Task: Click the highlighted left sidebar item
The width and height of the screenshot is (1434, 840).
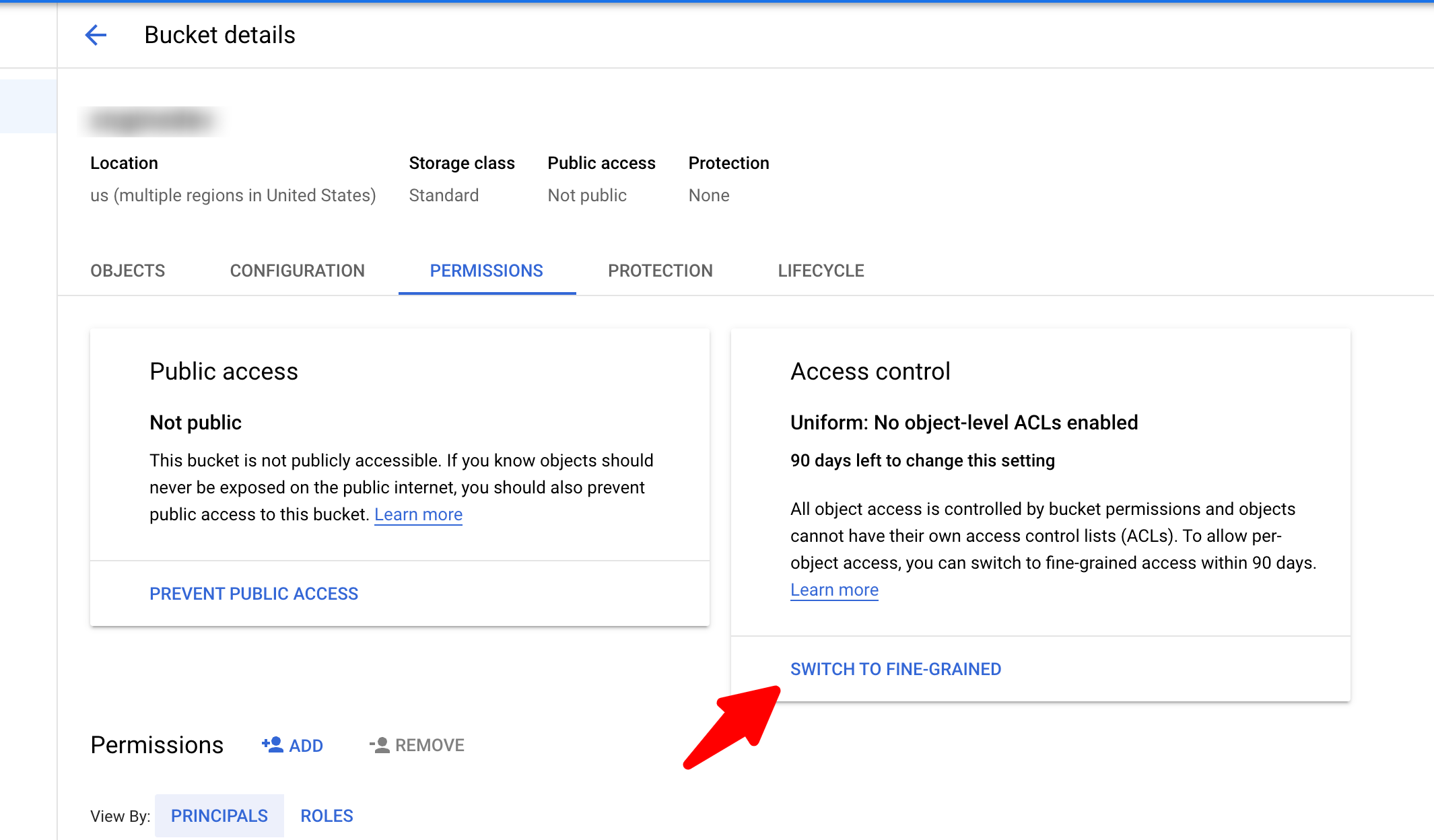Action: (x=28, y=106)
